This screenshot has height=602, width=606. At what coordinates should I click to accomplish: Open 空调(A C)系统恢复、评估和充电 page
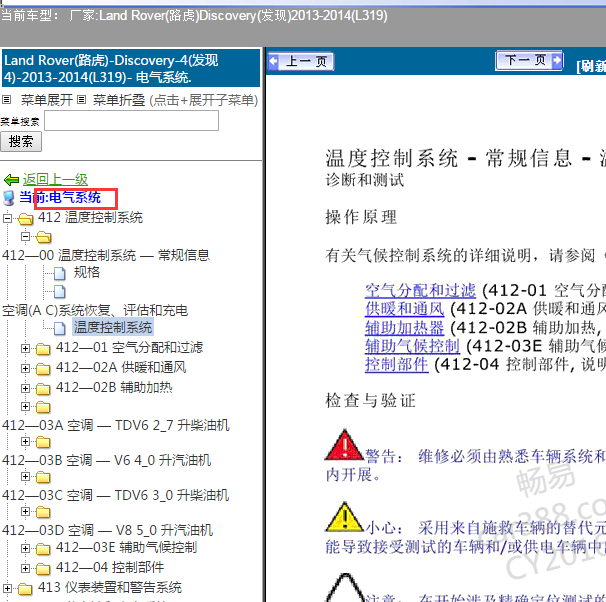(x=95, y=310)
